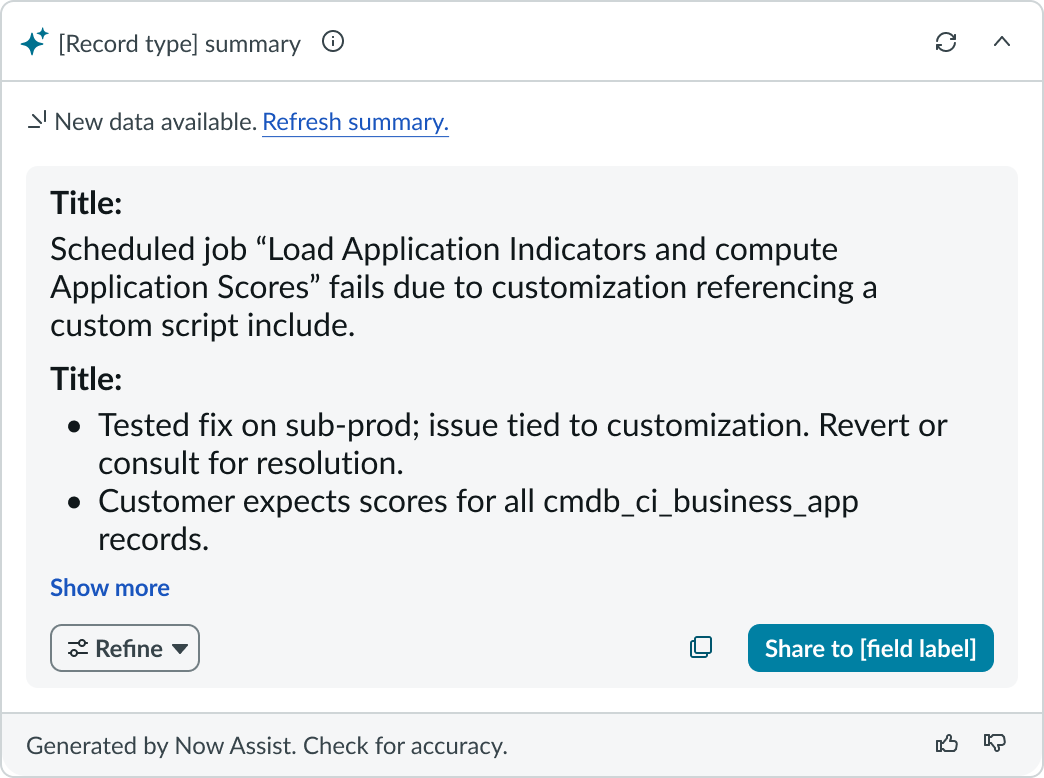Click the first Title heading above Scheduled job

tap(86, 204)
